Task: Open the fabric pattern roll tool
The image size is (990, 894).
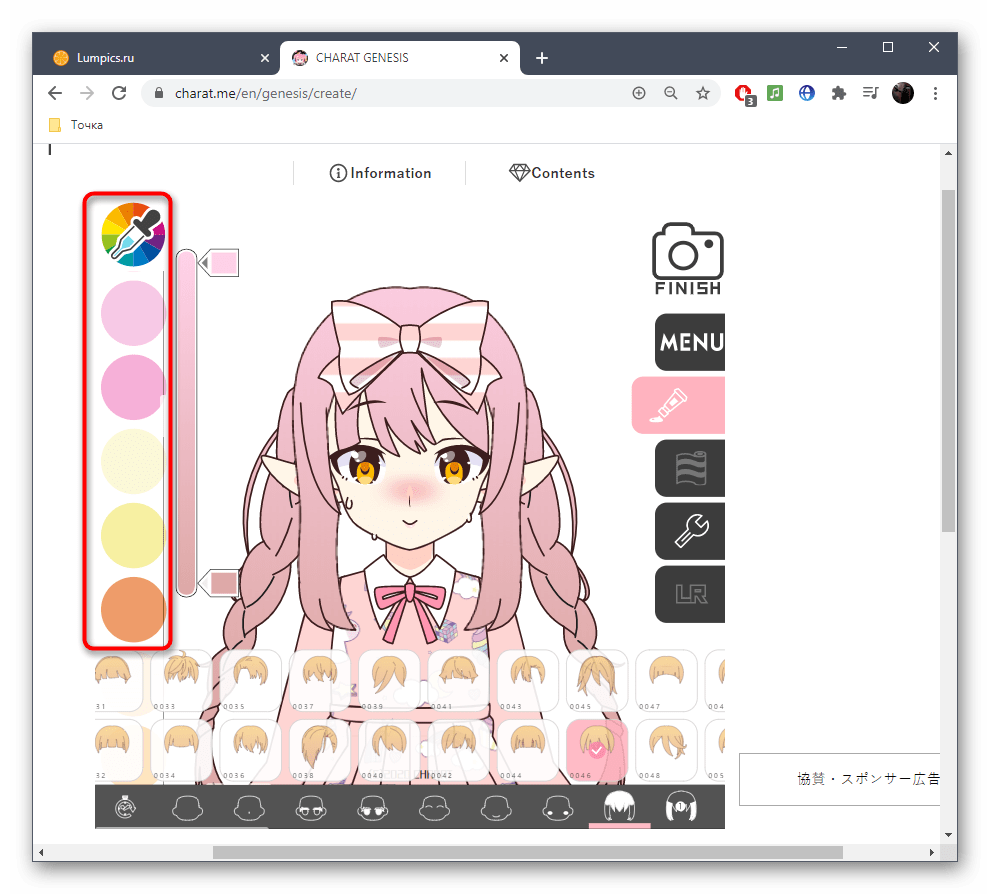Action: point(690,468)
